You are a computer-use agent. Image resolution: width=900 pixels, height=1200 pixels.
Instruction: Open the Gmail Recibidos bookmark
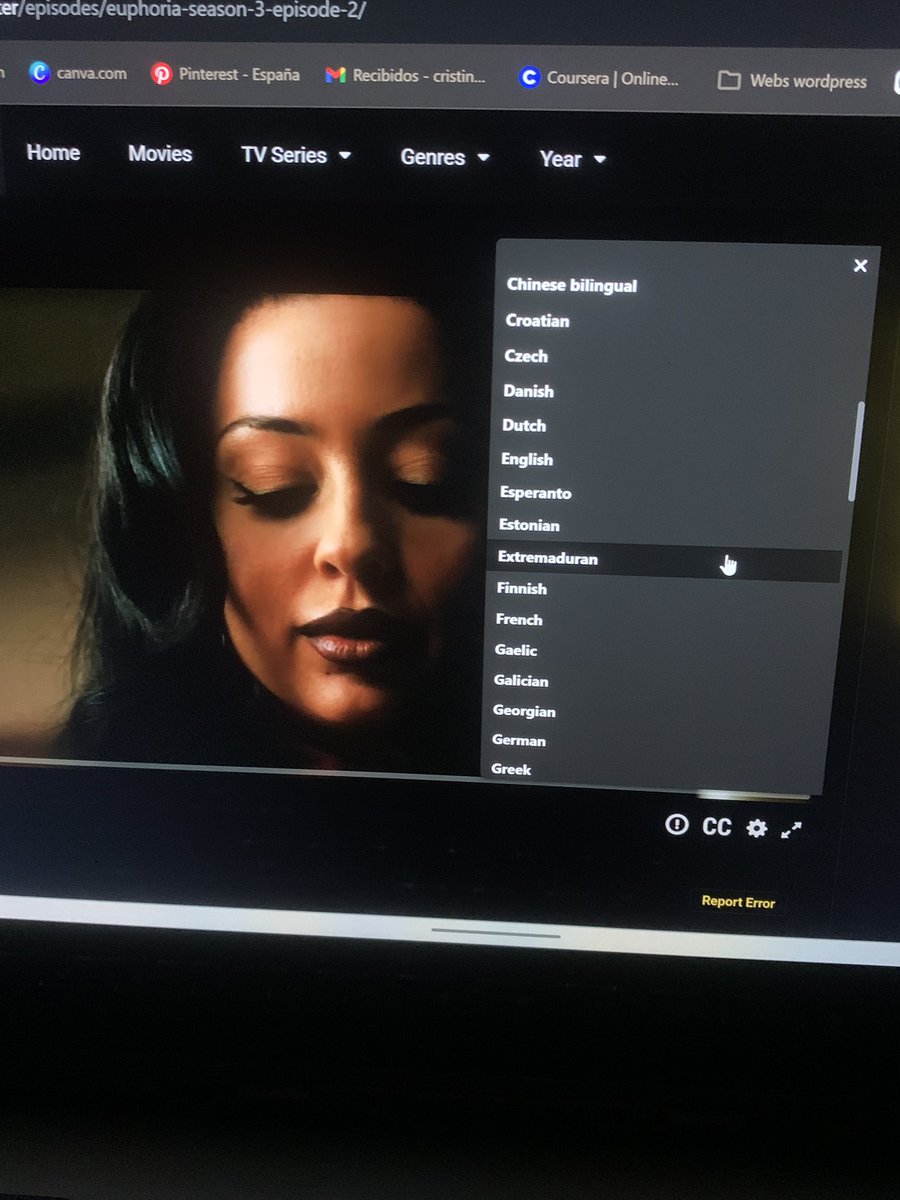pos(406,76)
